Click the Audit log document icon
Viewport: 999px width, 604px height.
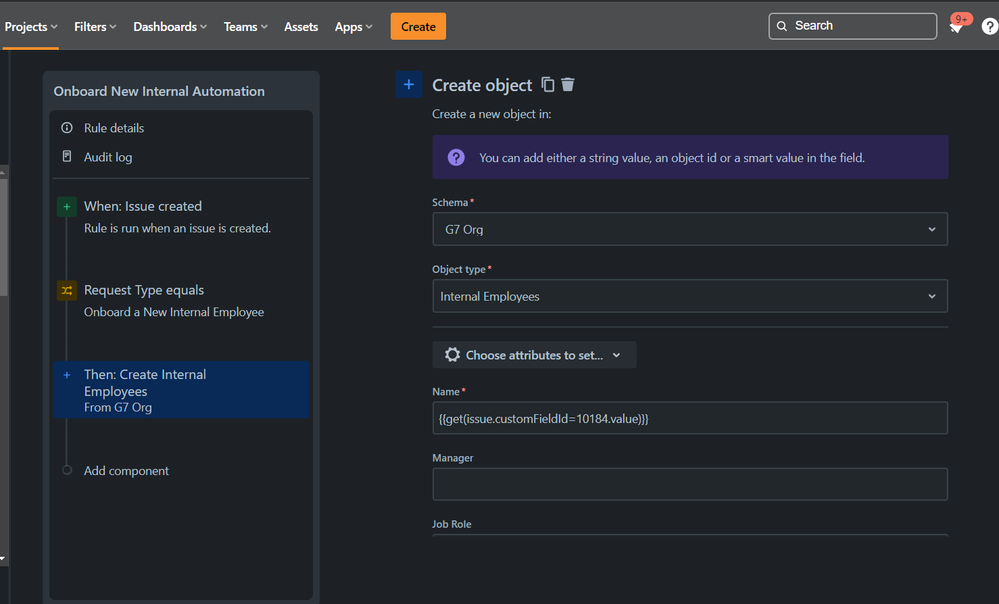point(67,156)
